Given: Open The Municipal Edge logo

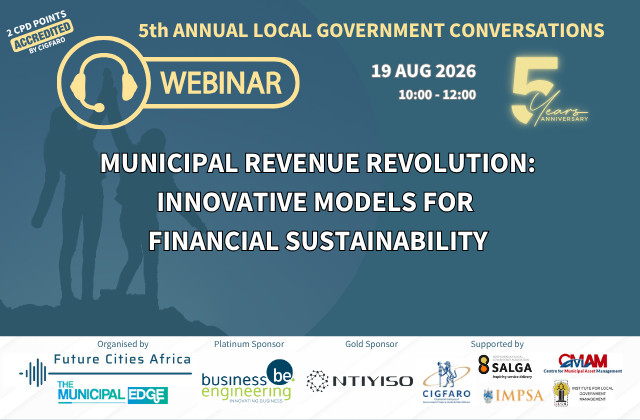Looking at the screenshot, I should click(x=112, y=393).
